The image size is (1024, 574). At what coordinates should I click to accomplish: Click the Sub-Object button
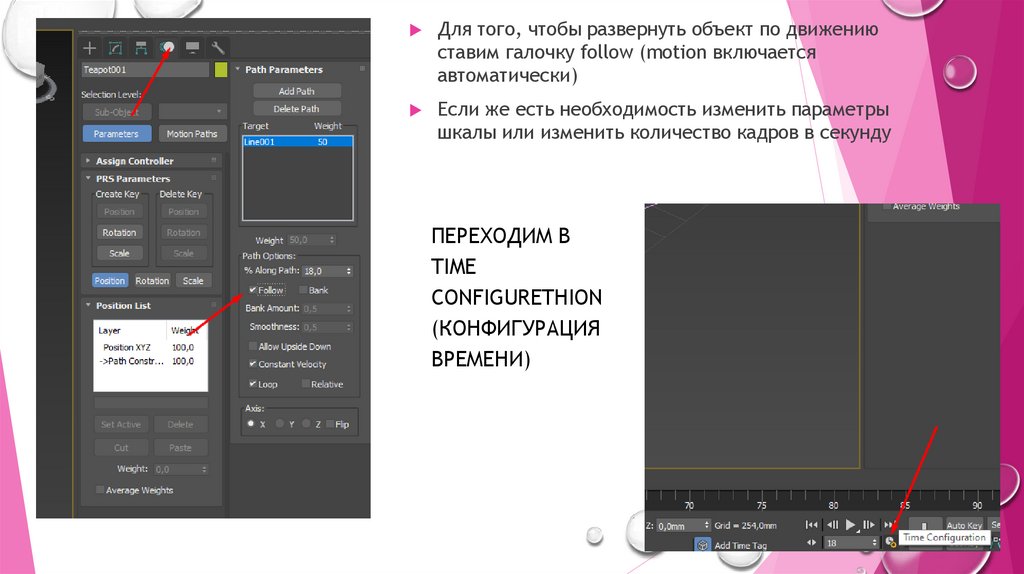coord(117,112)
